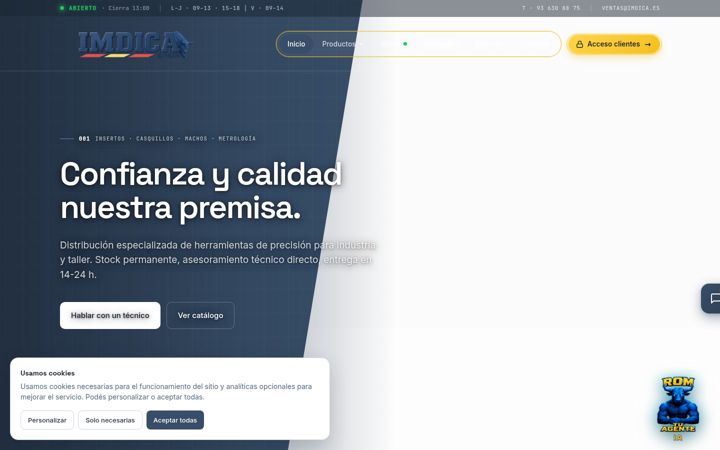The width and height of the screenshot is (720, 450).
Task: Click the green dot in navigation bar
Action: [x=405, y=44]
